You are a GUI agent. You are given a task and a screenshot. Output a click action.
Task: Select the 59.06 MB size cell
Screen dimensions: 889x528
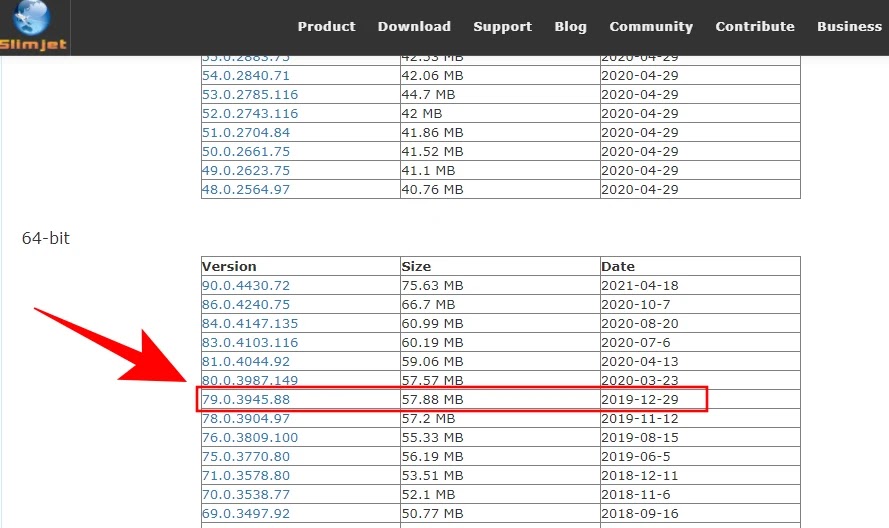(500, 361)
